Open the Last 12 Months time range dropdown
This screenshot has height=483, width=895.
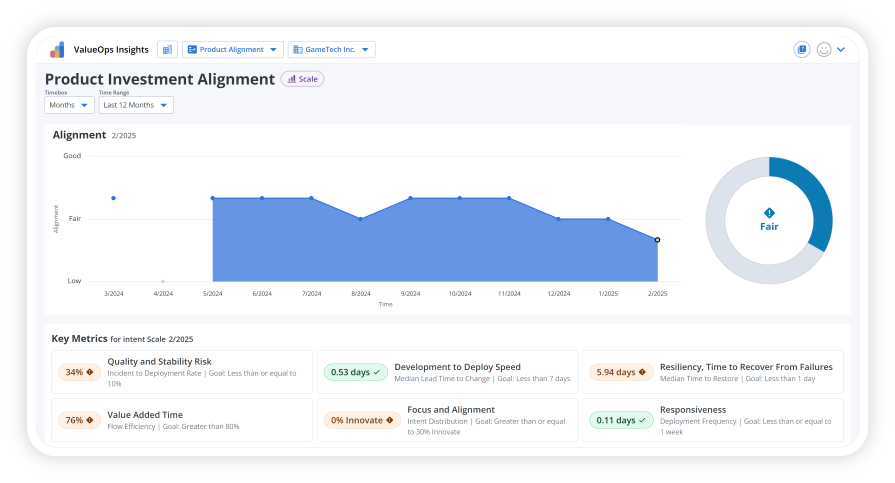click(x=136, y=105)
